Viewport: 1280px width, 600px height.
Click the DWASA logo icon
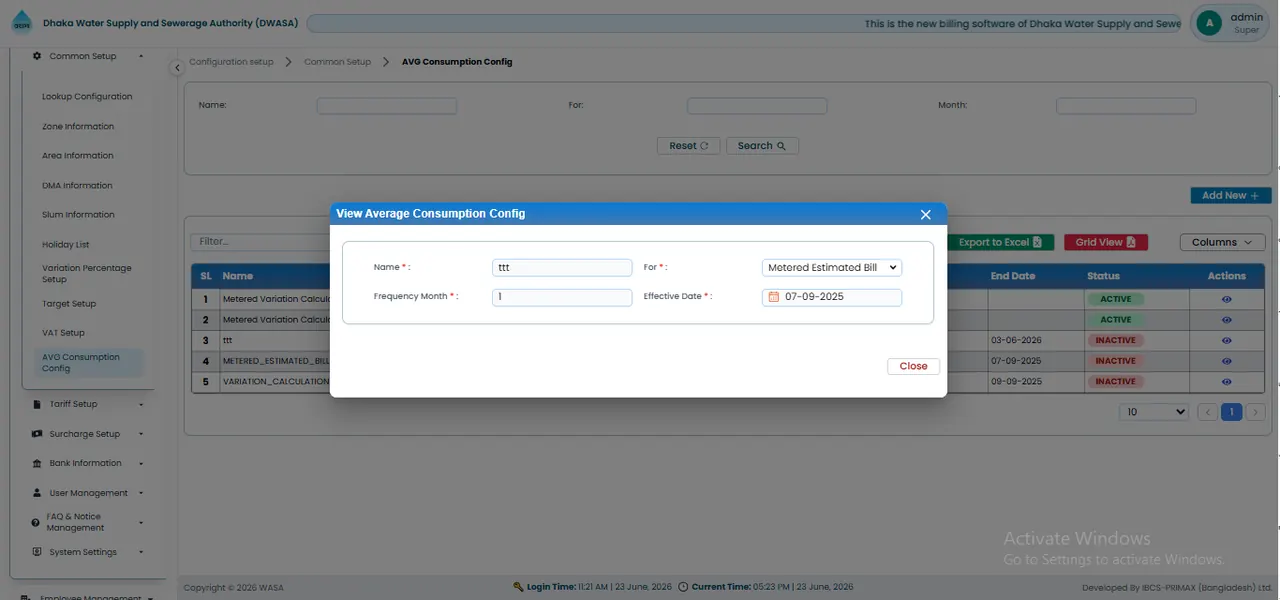21,23
